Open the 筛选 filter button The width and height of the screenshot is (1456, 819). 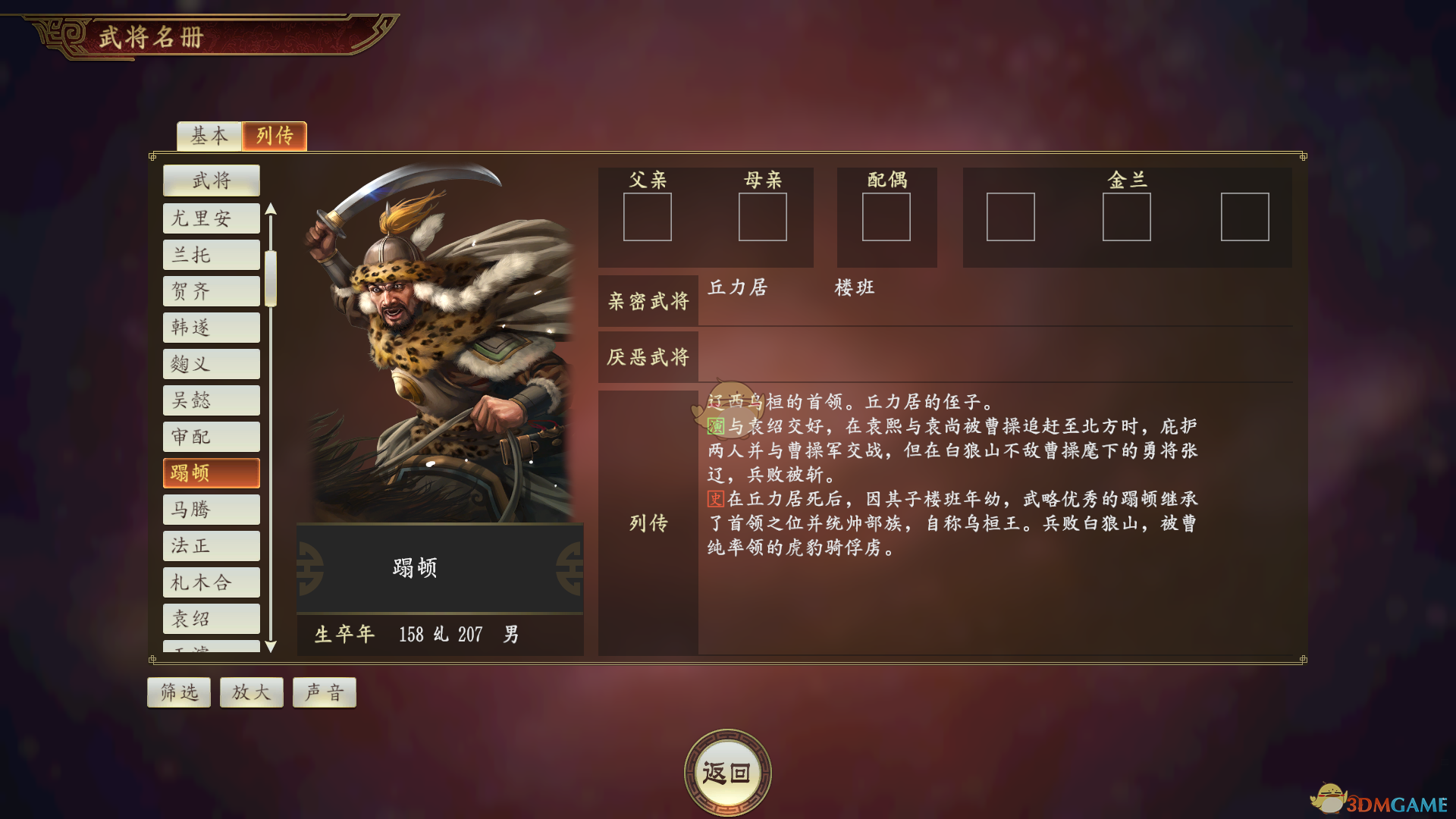[x=179, y=692]
